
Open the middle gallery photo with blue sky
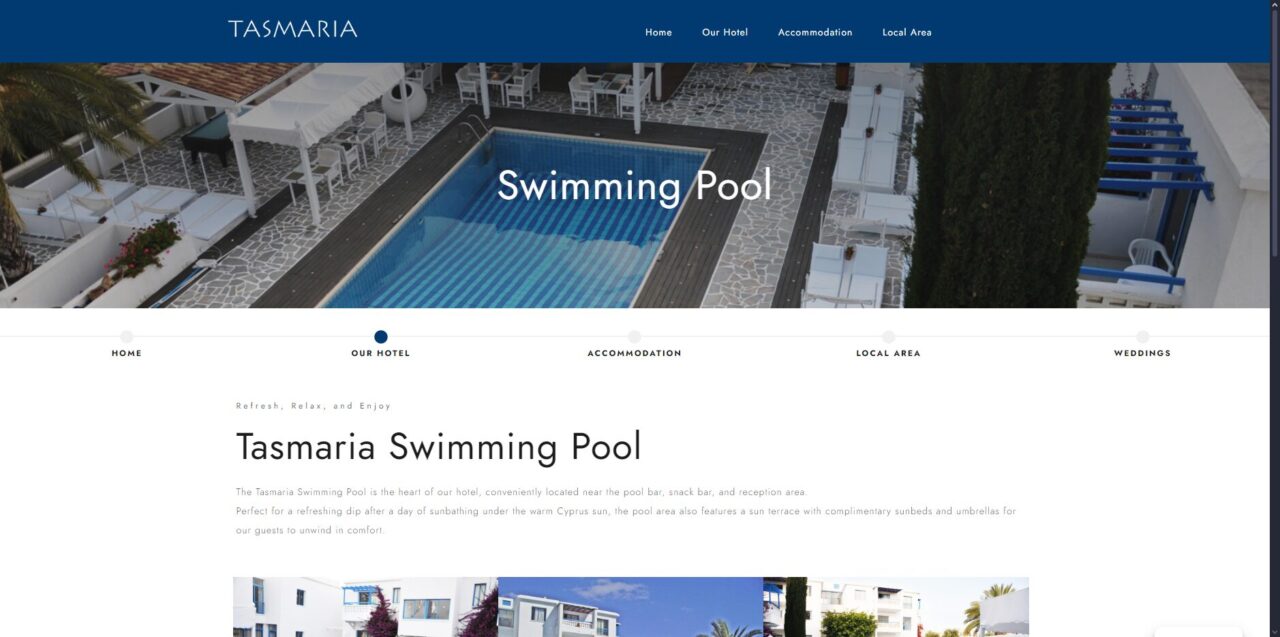click(x=631, y=607)
